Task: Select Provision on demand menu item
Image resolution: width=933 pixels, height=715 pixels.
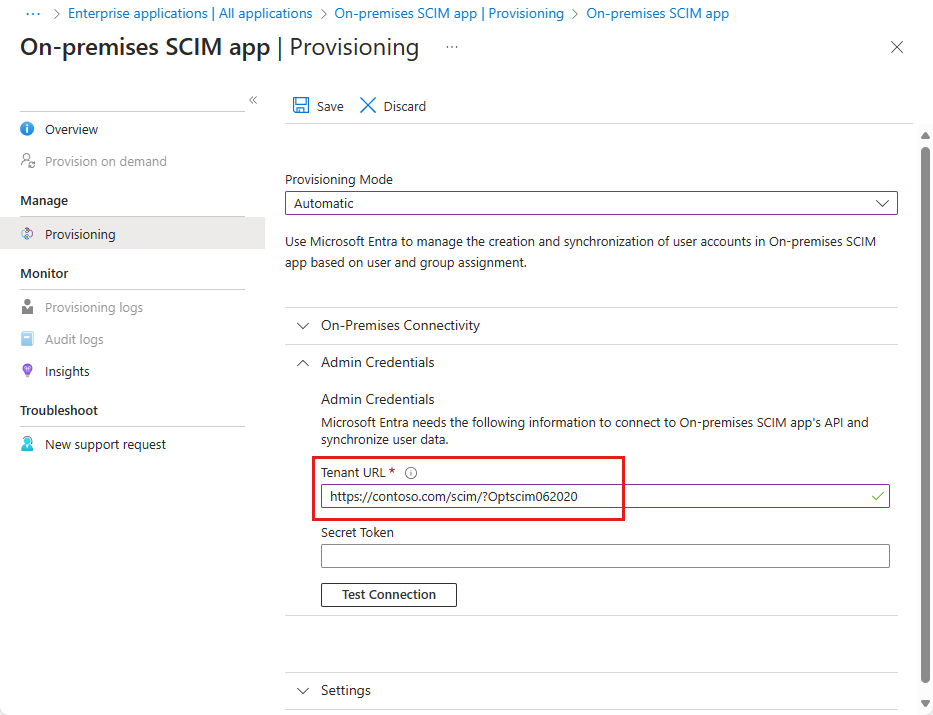Action: [106, 161]
